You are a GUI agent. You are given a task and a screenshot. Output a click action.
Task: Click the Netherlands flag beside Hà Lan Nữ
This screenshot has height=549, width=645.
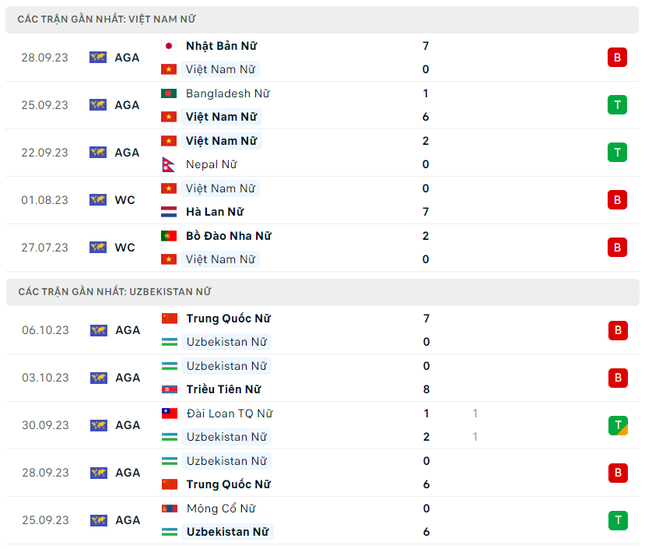click(168, 212)
